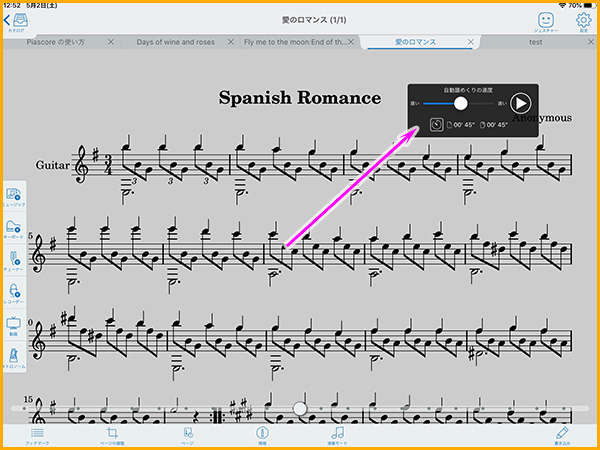Image resolution: width=600 pixels, height=450 pixels.
Task: Open the gesture (ジェスチャー) face icon
Action: 546,22
